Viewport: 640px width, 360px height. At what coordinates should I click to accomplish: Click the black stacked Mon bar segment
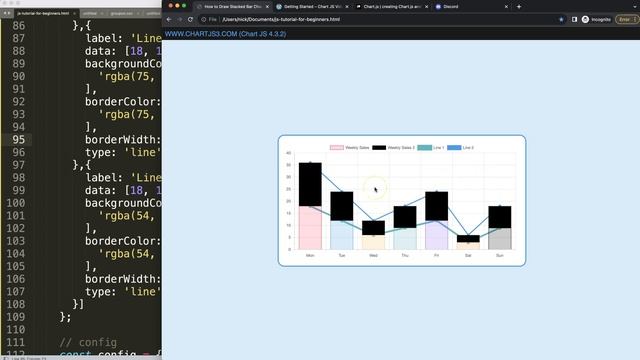[x=310, y=184]
